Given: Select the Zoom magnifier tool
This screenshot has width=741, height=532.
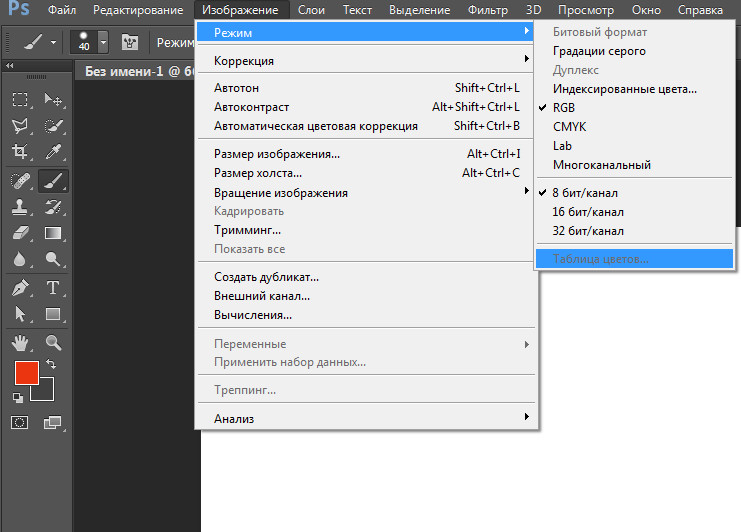Looking at the screenshot, I should pos(53,343).
